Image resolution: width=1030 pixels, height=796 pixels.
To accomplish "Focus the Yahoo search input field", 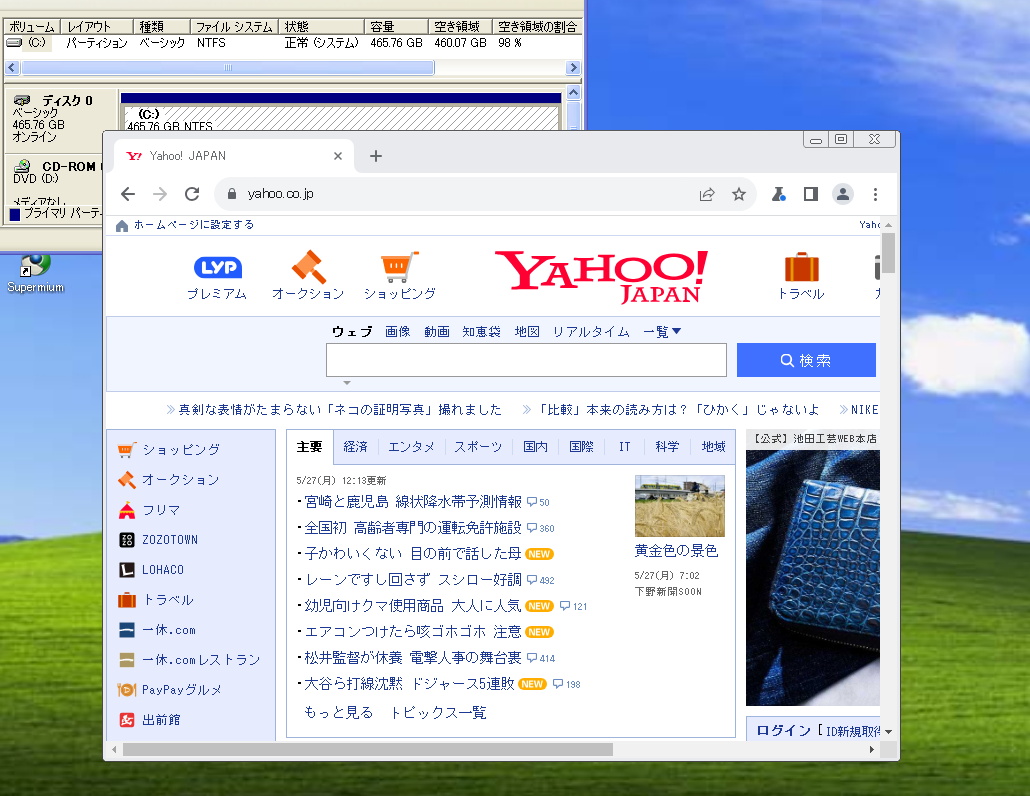I will point(526,360).
